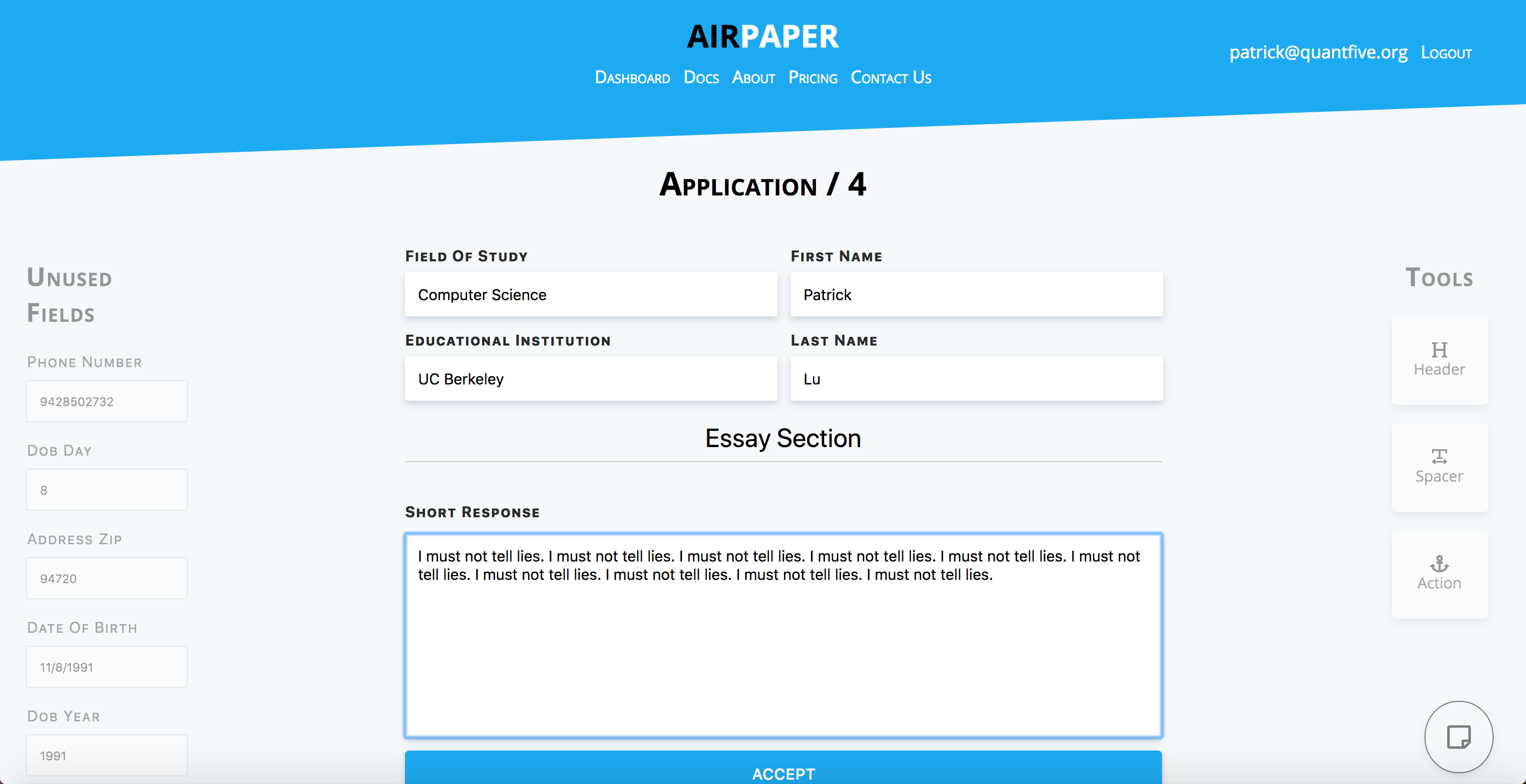1526x784 pixels.
Task: Open the feedback note bubble
Action: [1459, 736]
